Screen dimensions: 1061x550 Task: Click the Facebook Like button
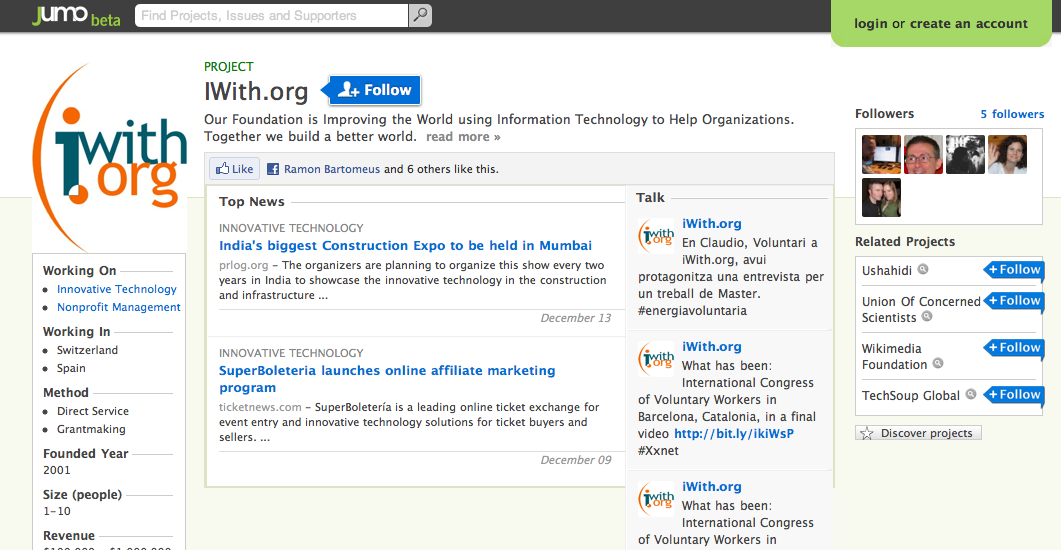(x=234, y=168)
